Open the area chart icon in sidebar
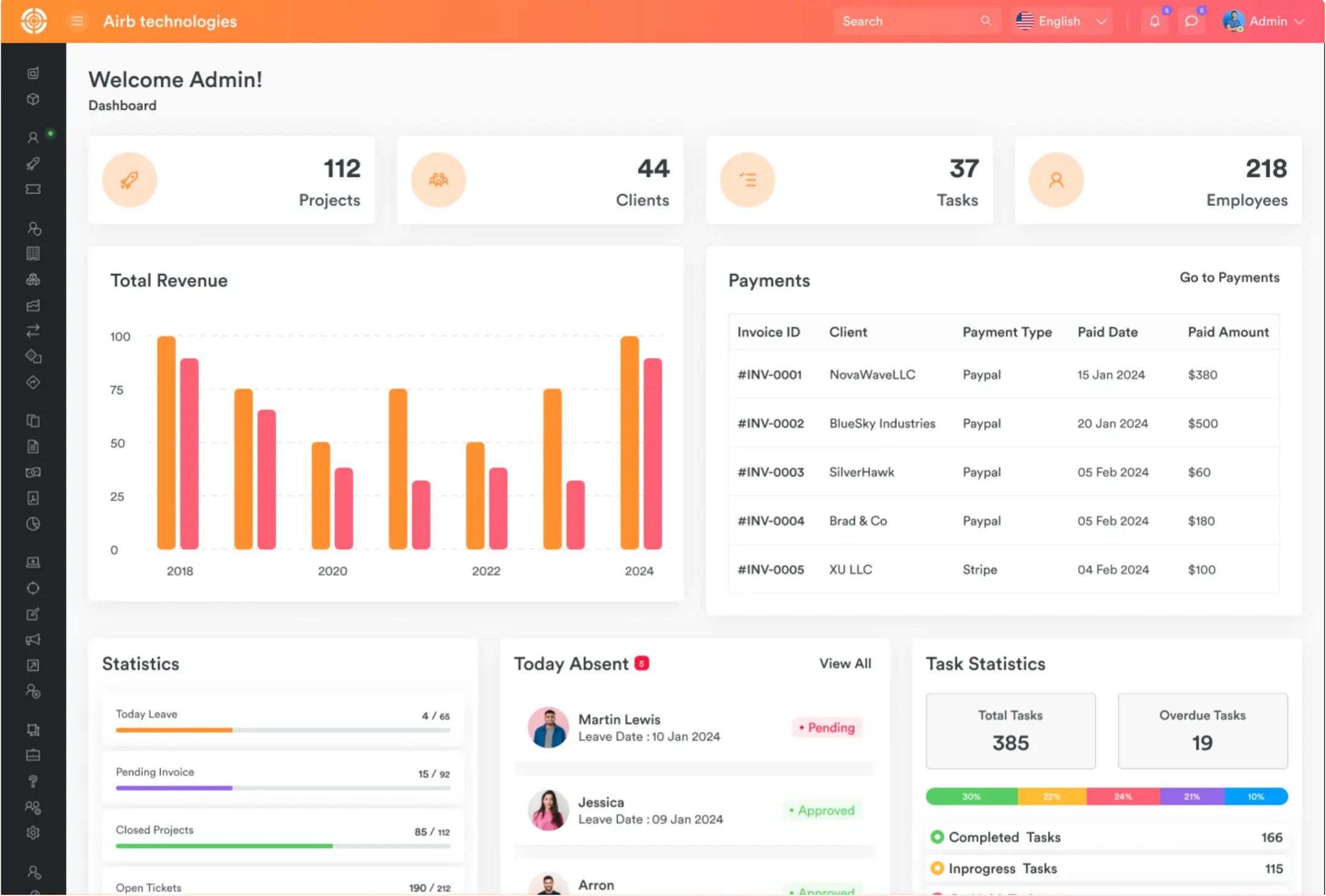The height and width of the screenshot is (896, 1326). tap(33, 305)
